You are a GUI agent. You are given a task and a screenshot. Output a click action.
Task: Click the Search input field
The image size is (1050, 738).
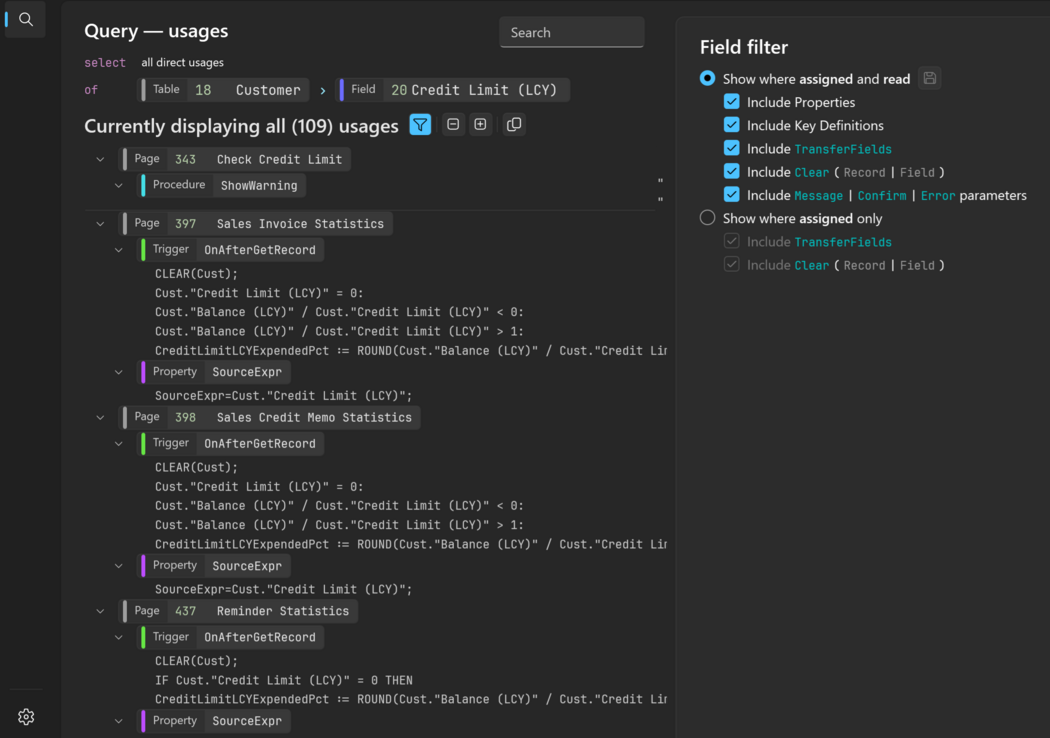coord(572,32)
